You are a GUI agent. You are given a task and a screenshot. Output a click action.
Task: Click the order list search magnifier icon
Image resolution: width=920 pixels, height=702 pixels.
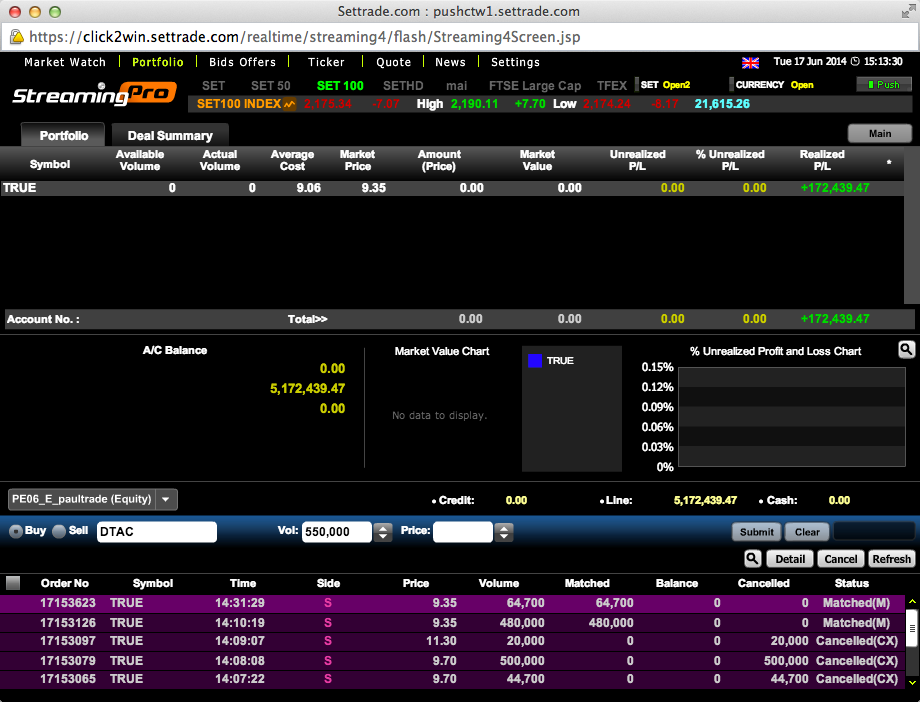tap(752, 558)
